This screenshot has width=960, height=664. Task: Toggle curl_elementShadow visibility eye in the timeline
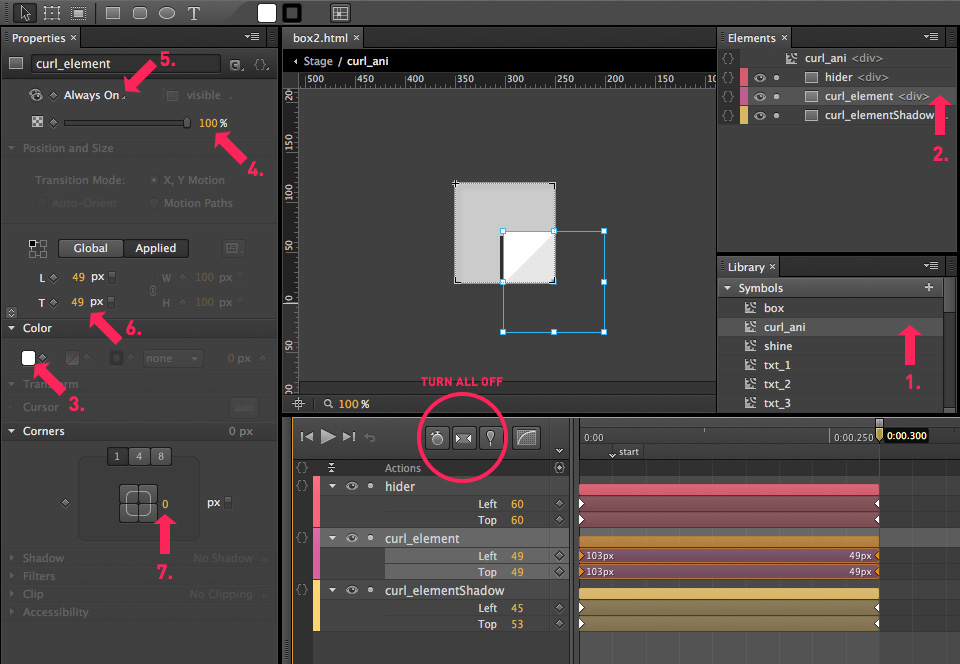351,591
